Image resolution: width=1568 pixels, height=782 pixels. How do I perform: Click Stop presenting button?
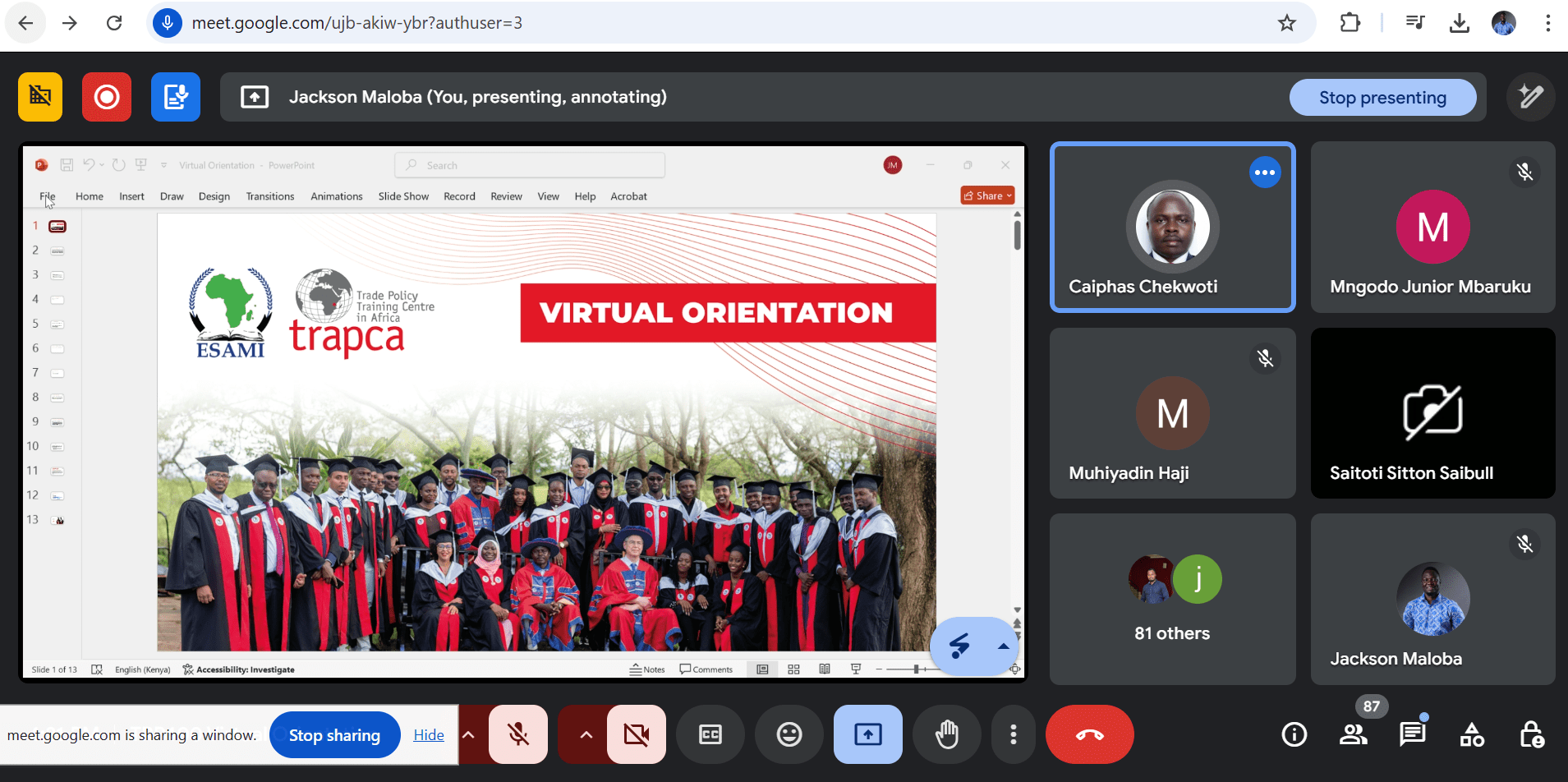(x=1382, y=98)
